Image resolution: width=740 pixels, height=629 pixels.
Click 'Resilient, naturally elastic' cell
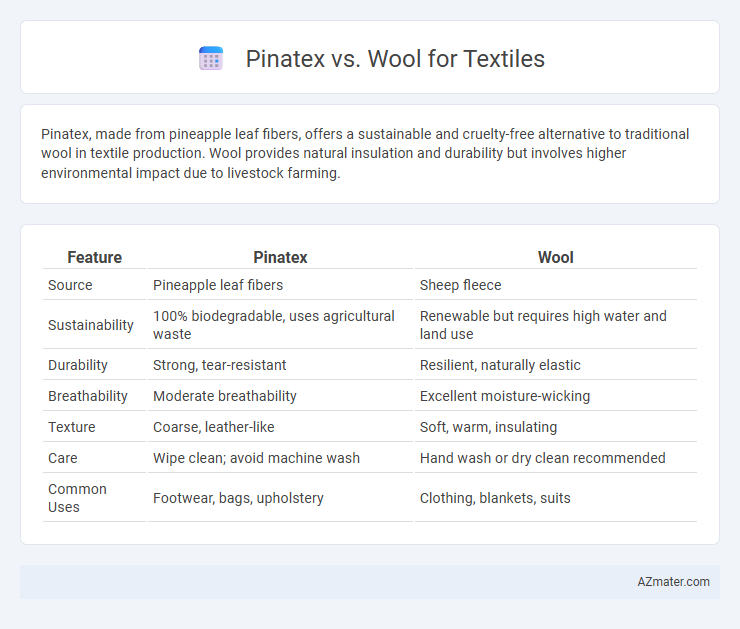500,365
